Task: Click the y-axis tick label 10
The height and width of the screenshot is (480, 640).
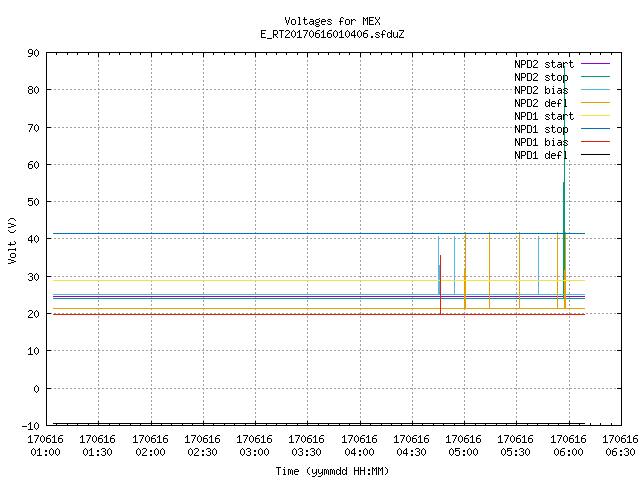Action: pos(33,351)
